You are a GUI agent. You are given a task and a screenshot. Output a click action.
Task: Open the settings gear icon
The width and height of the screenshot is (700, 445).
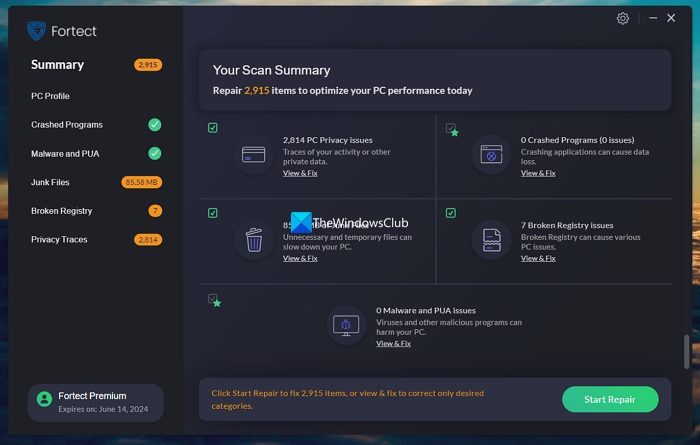pos(623,18)
